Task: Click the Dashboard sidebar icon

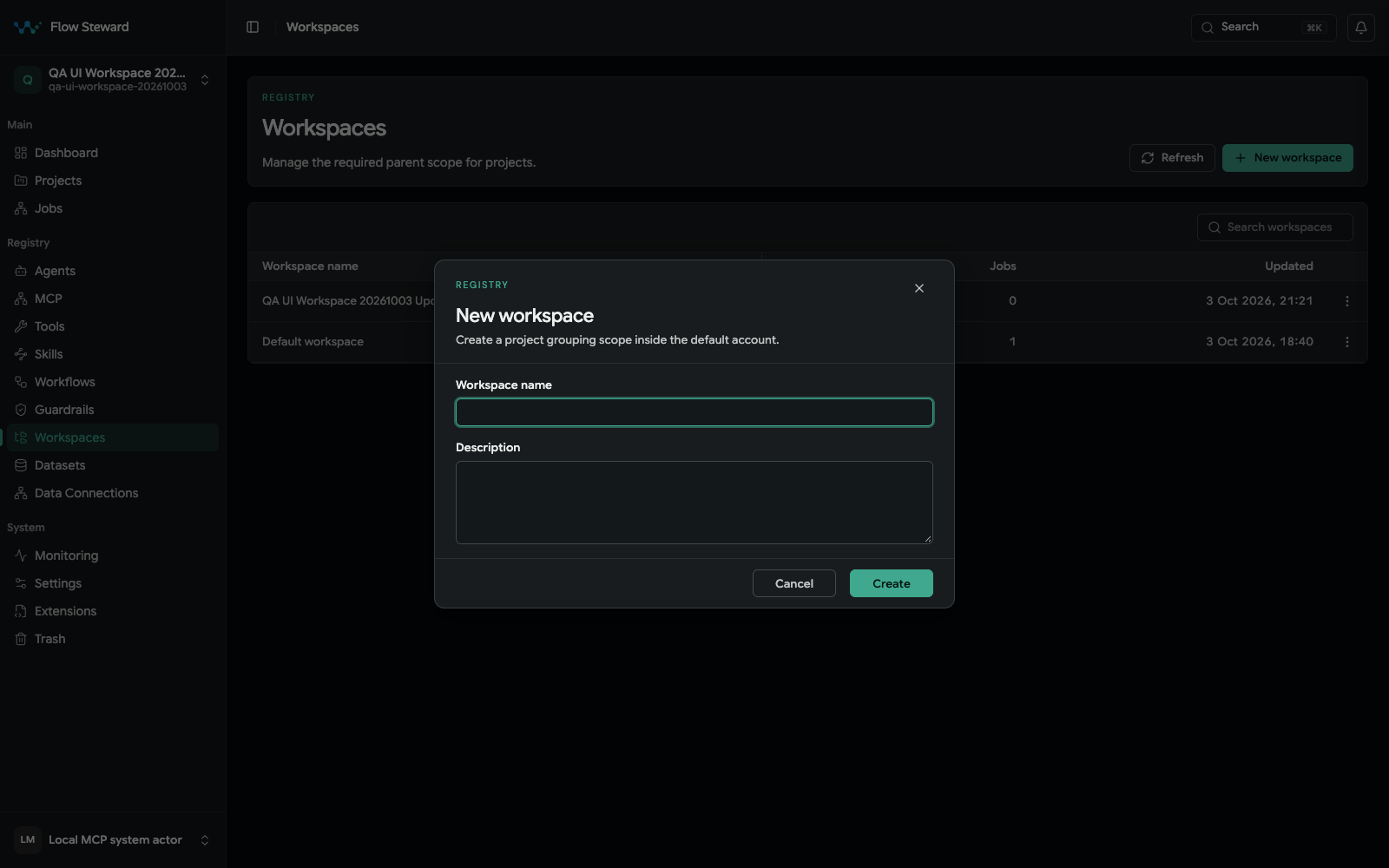Action: pos(21,153)
